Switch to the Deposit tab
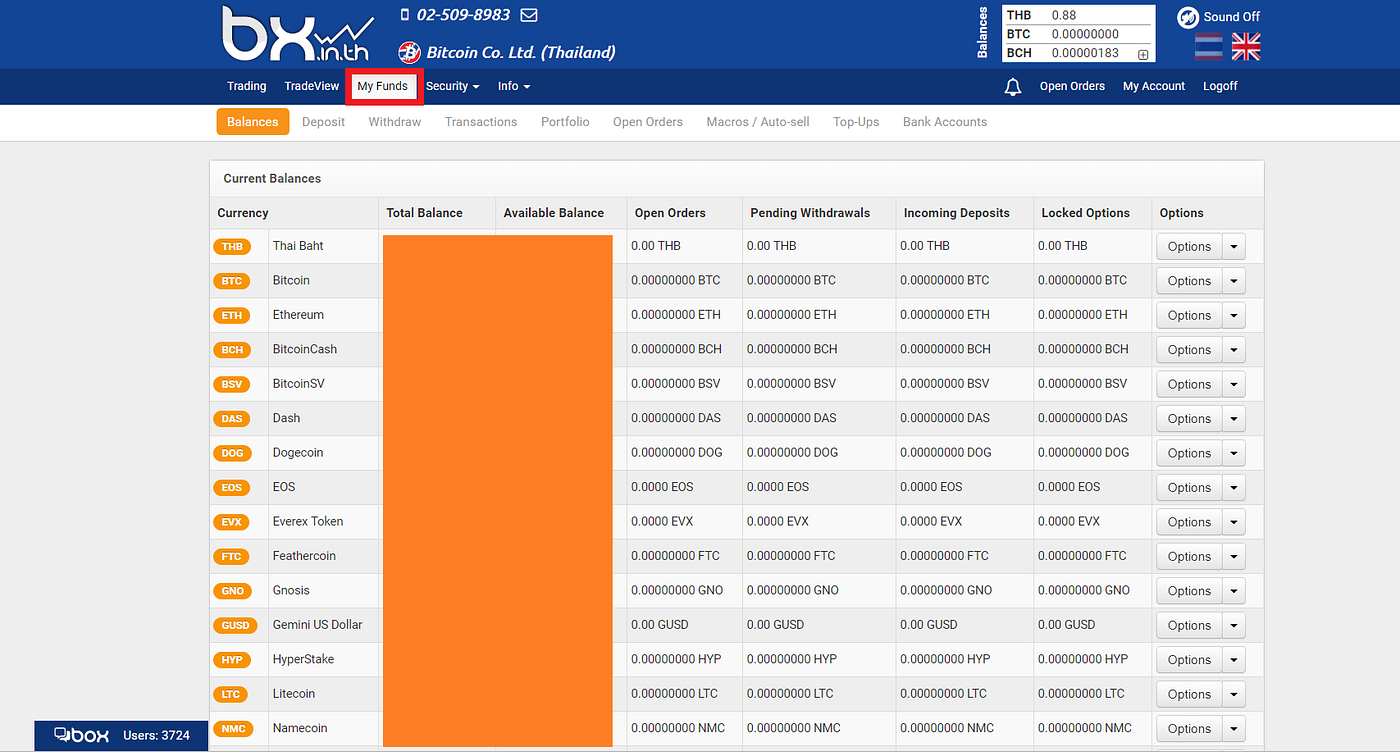Image resolution: width=1400 pixels, height=755 pixels. pyautogui.click(x=323, y=122)
